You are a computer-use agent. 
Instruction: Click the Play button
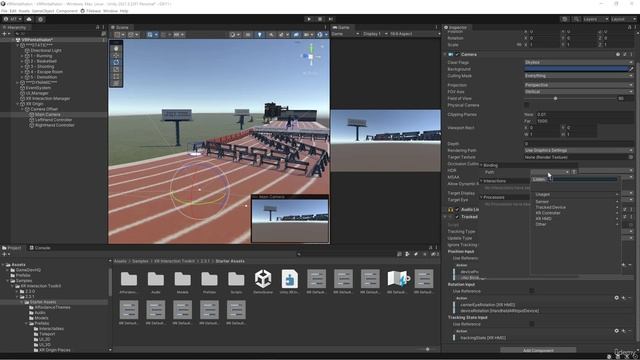(x=309, y=19)
